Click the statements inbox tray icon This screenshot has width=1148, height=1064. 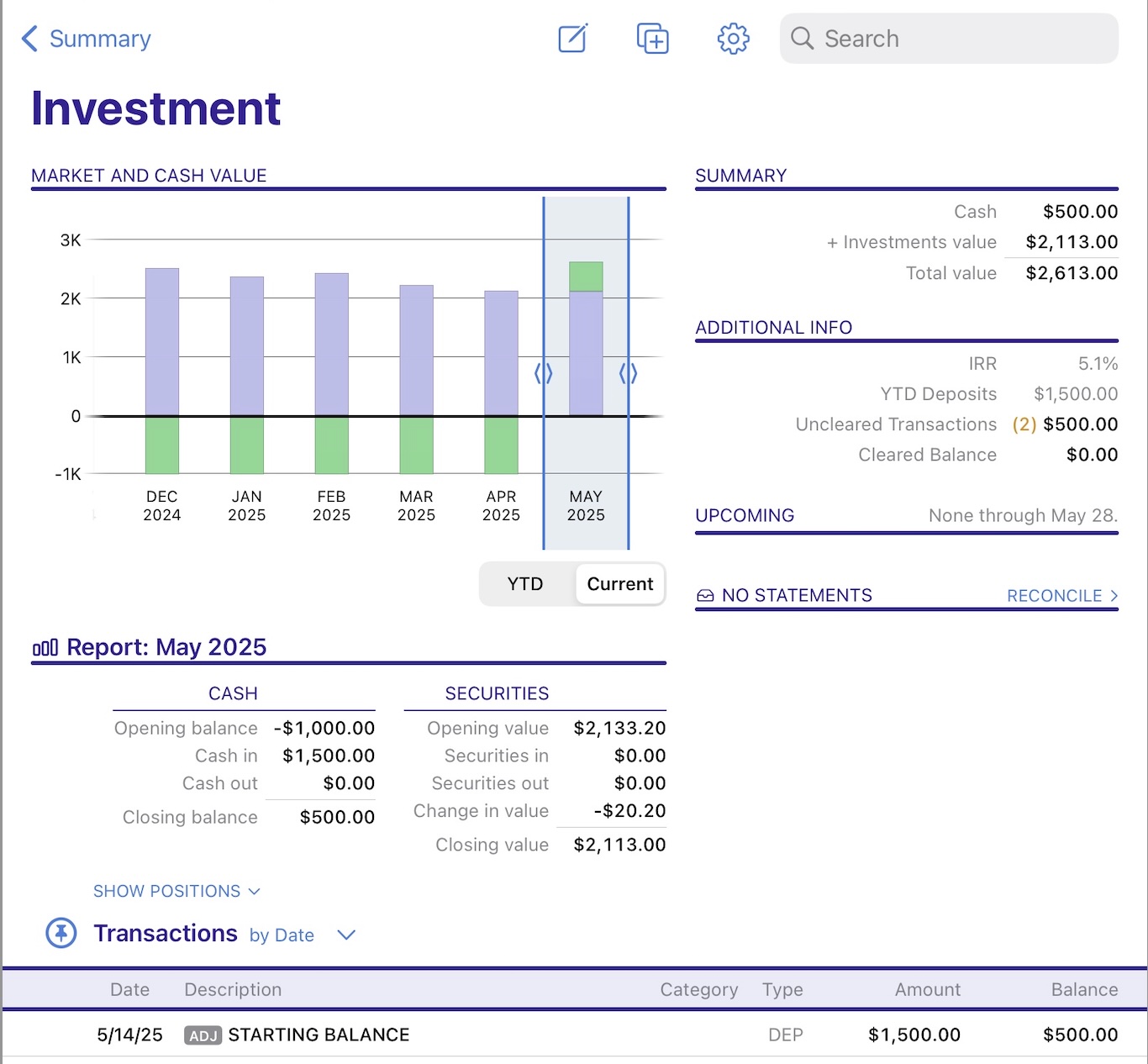pos(705,596)
